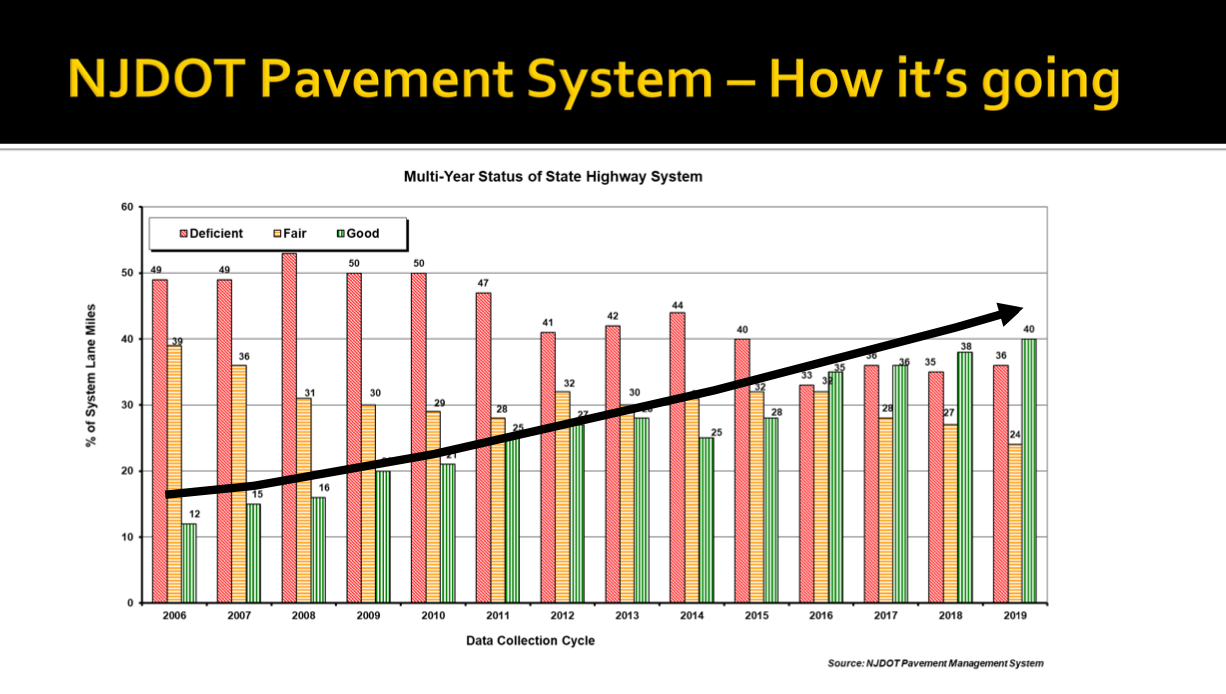
Task: Select the green 2017 Good bar
Action: pos(900,484)
